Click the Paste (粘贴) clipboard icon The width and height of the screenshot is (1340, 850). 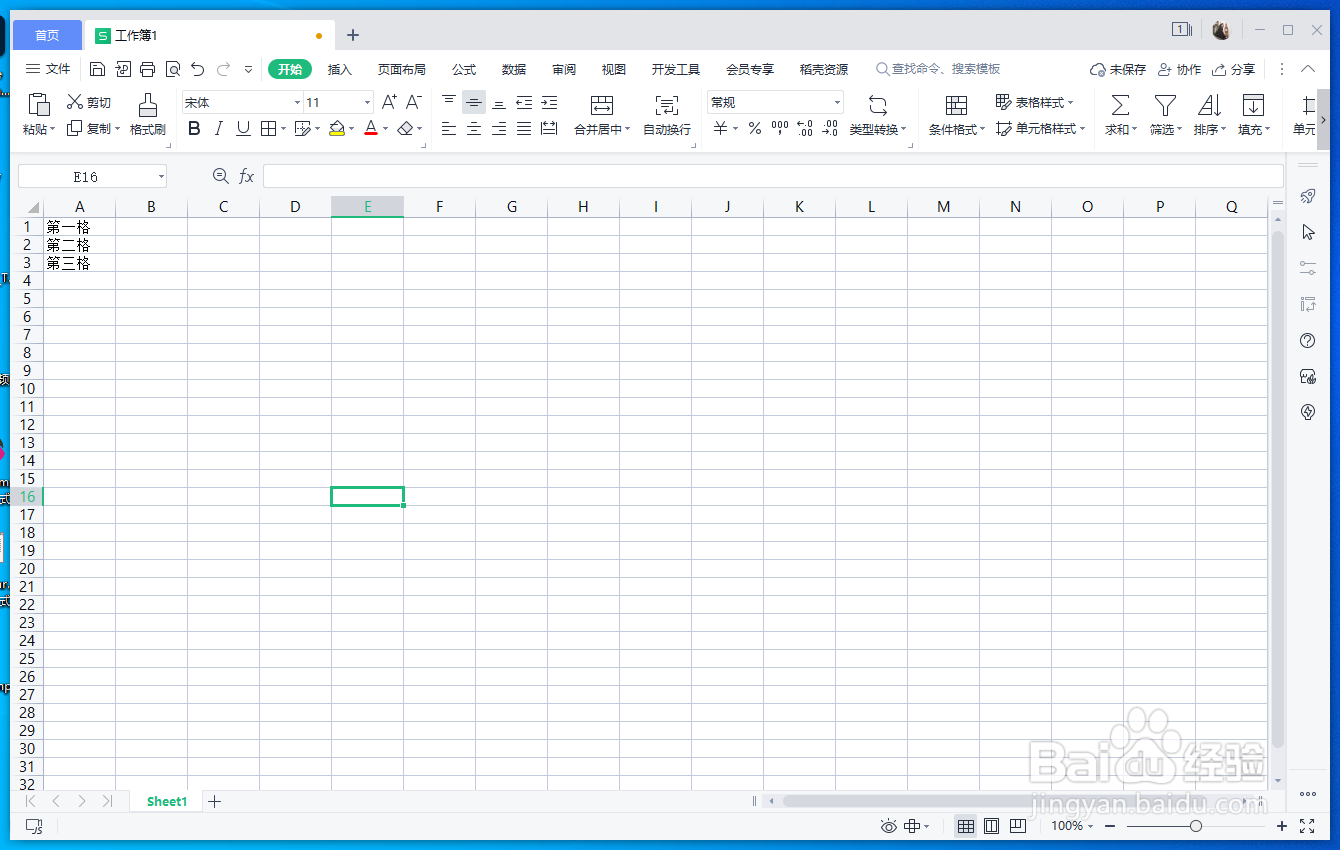39,104
